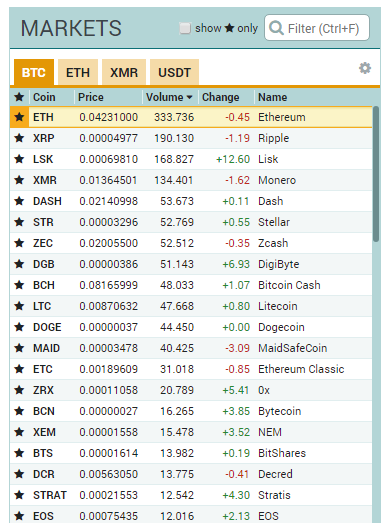Sort markets by Price column
Image resolution: width=388 pixels, height=523 pixels.
pos(91,97)
